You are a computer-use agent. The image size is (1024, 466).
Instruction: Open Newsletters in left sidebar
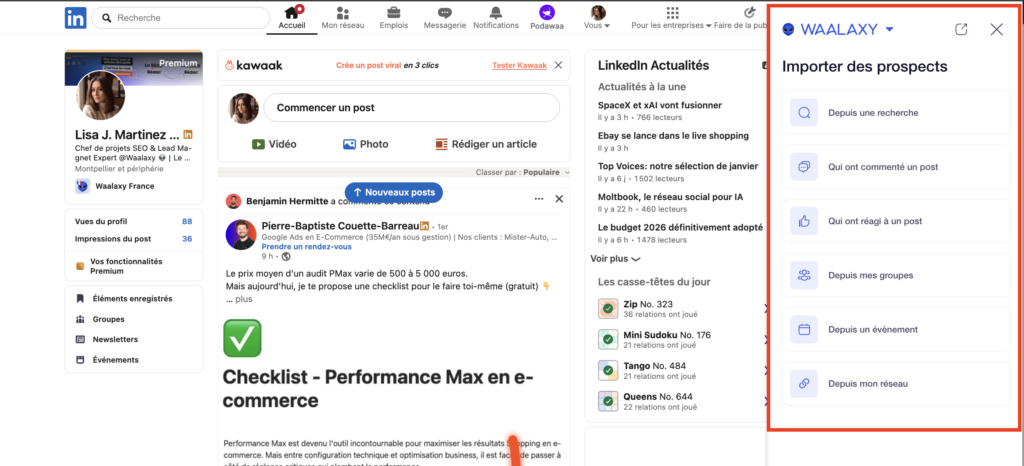click(107, 339)
